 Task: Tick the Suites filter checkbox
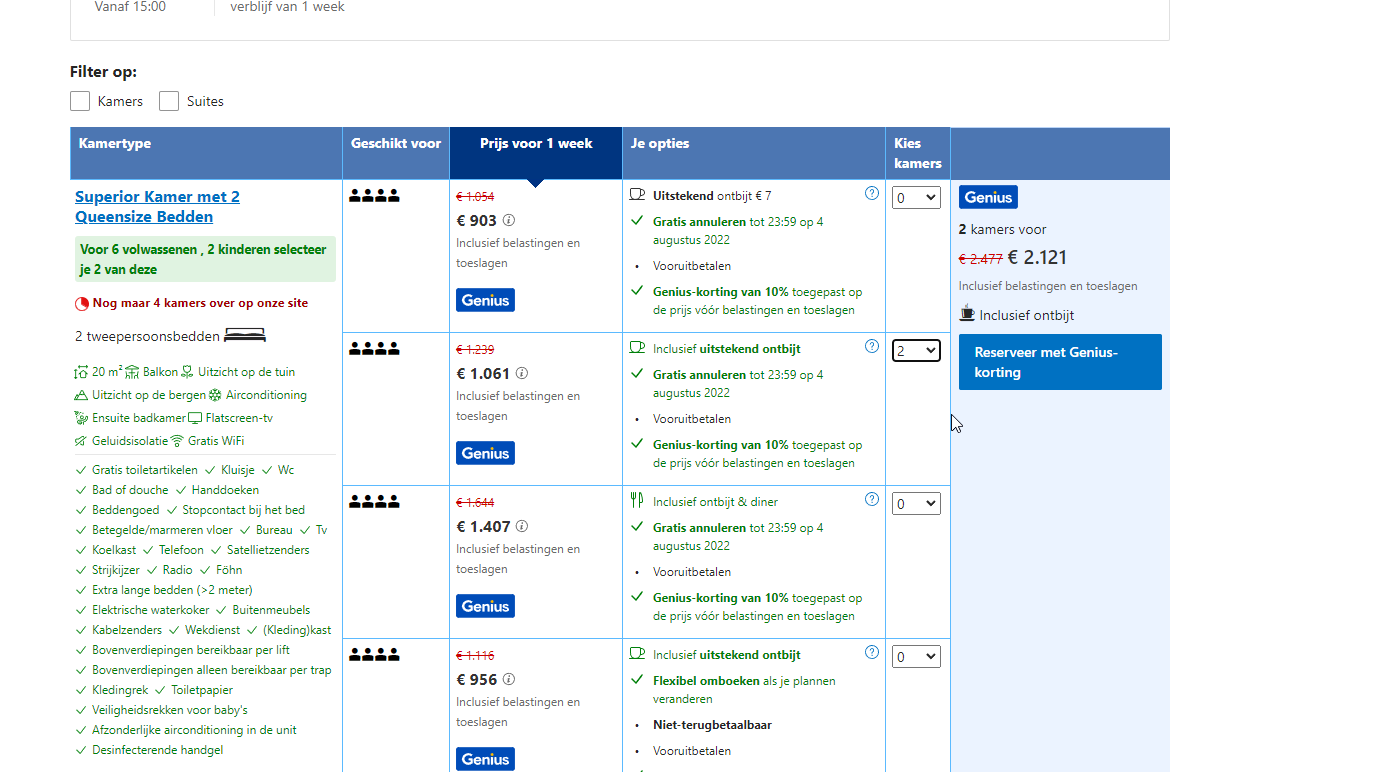[169, 101]
